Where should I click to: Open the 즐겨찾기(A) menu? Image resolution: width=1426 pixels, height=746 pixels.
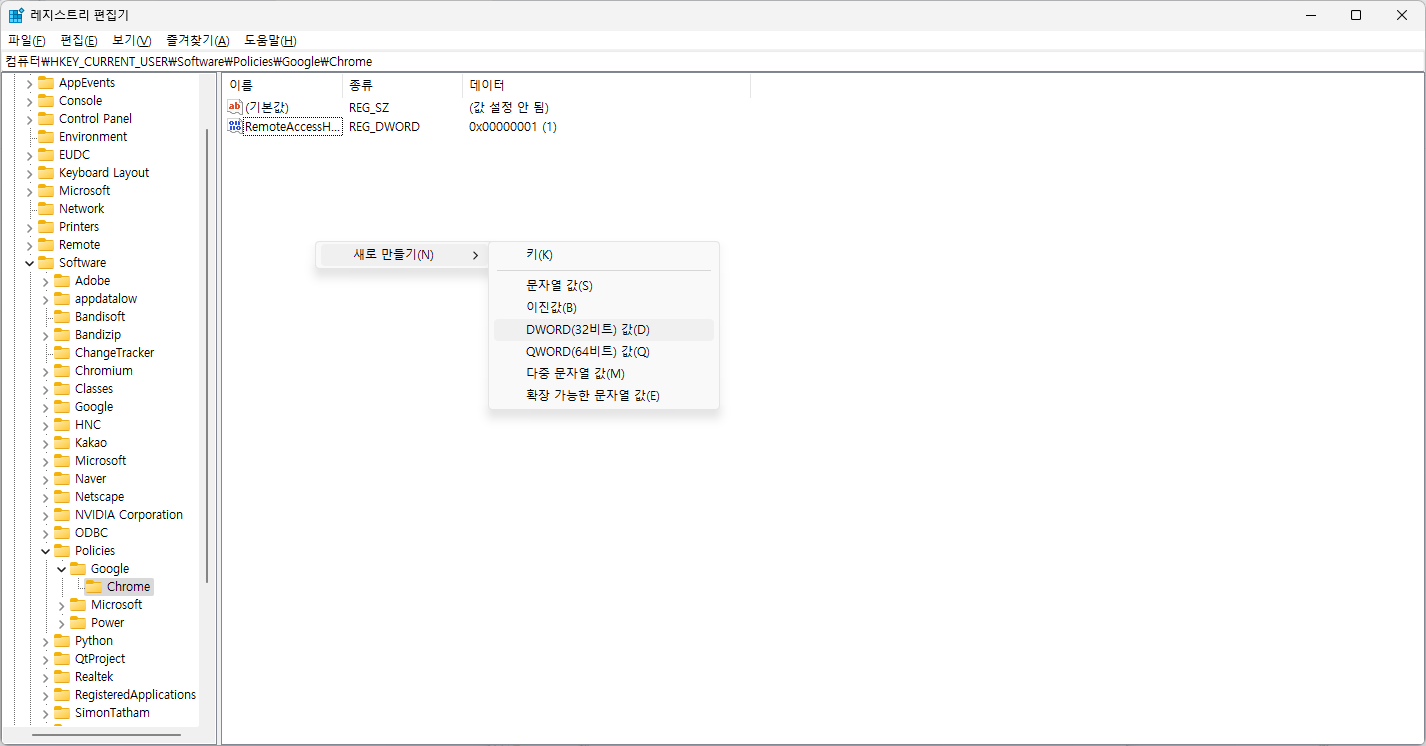pos(198,40)
